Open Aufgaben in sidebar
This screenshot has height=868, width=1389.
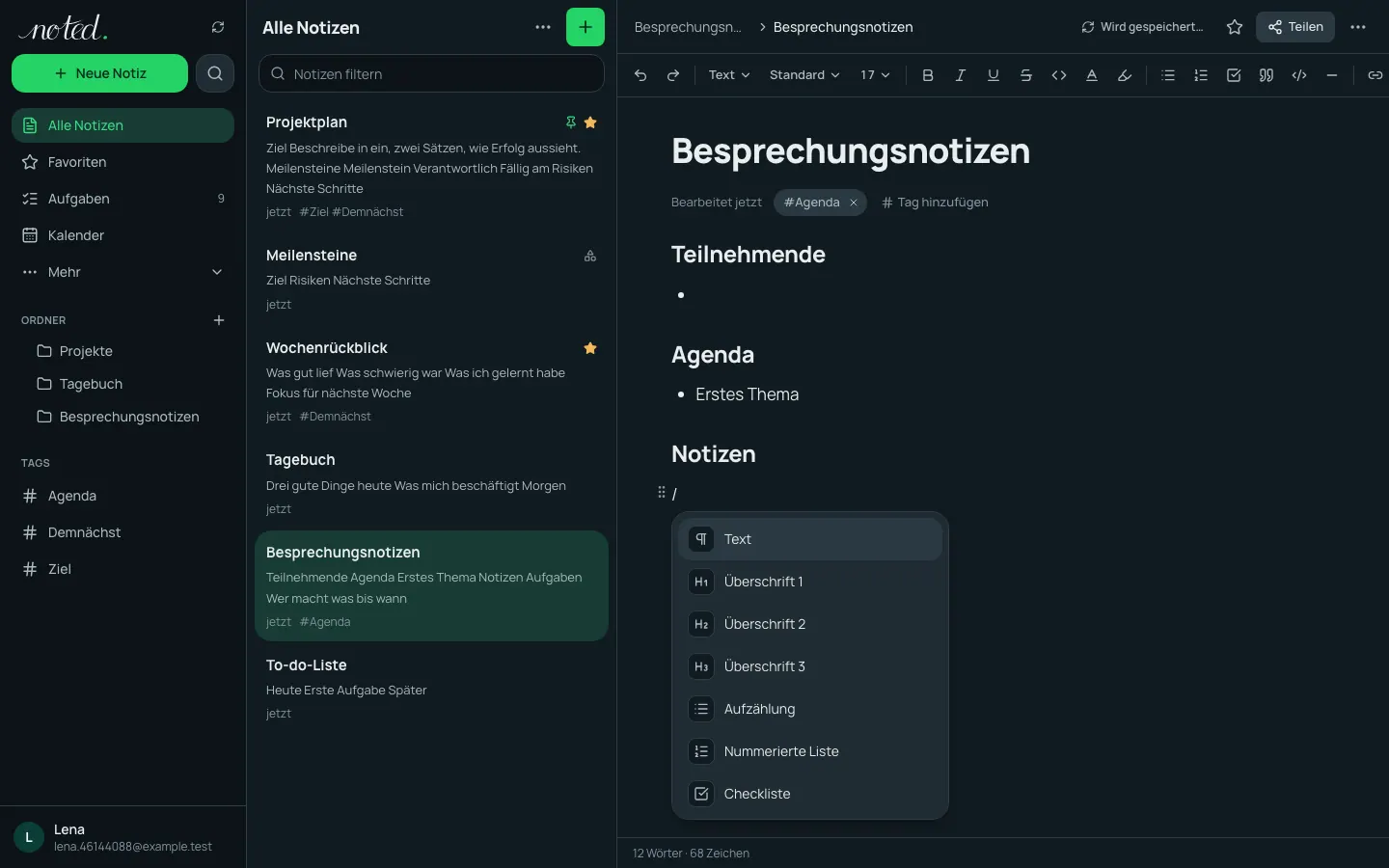123,199
